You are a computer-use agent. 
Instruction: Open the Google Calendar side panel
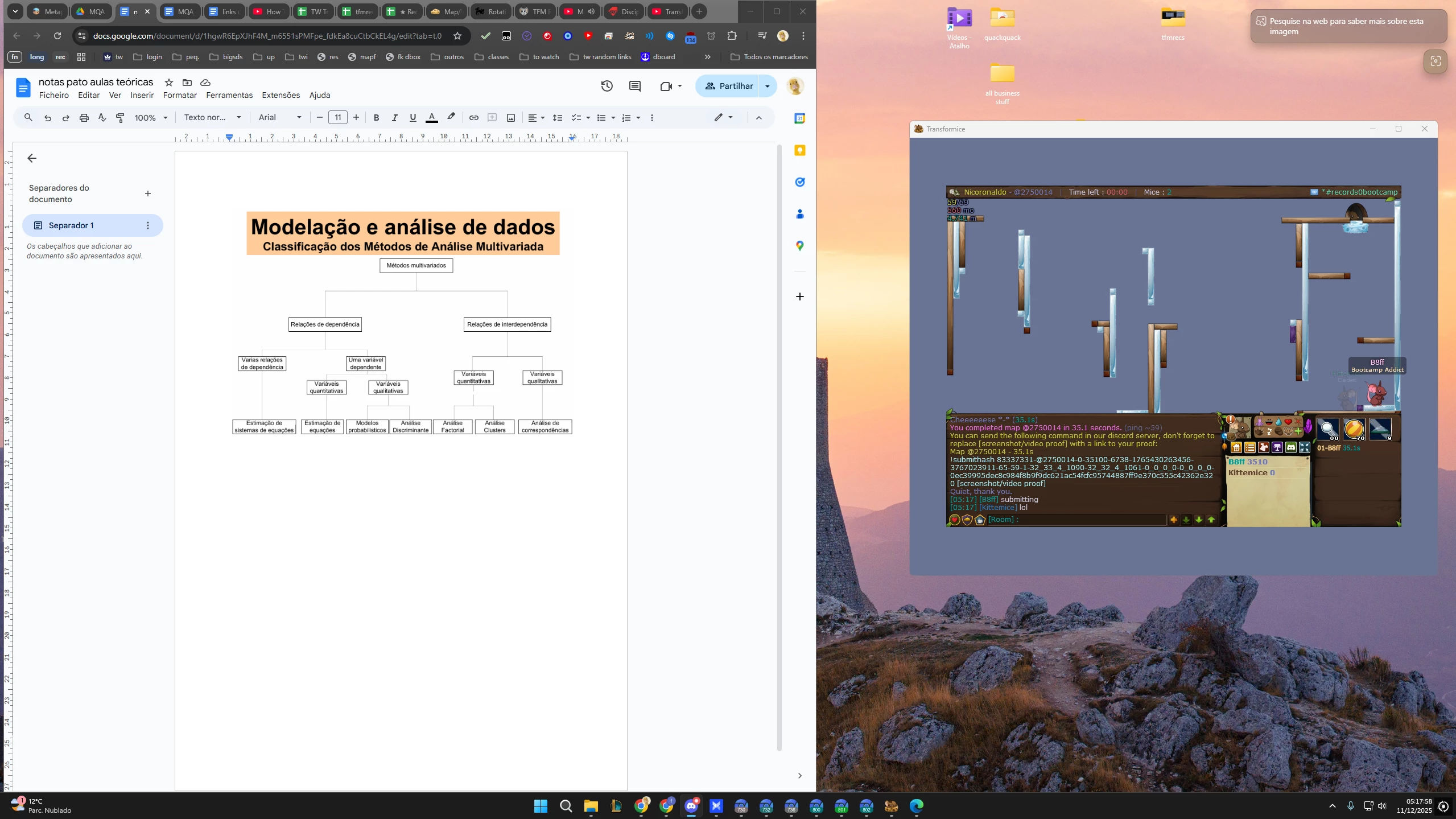799,118
